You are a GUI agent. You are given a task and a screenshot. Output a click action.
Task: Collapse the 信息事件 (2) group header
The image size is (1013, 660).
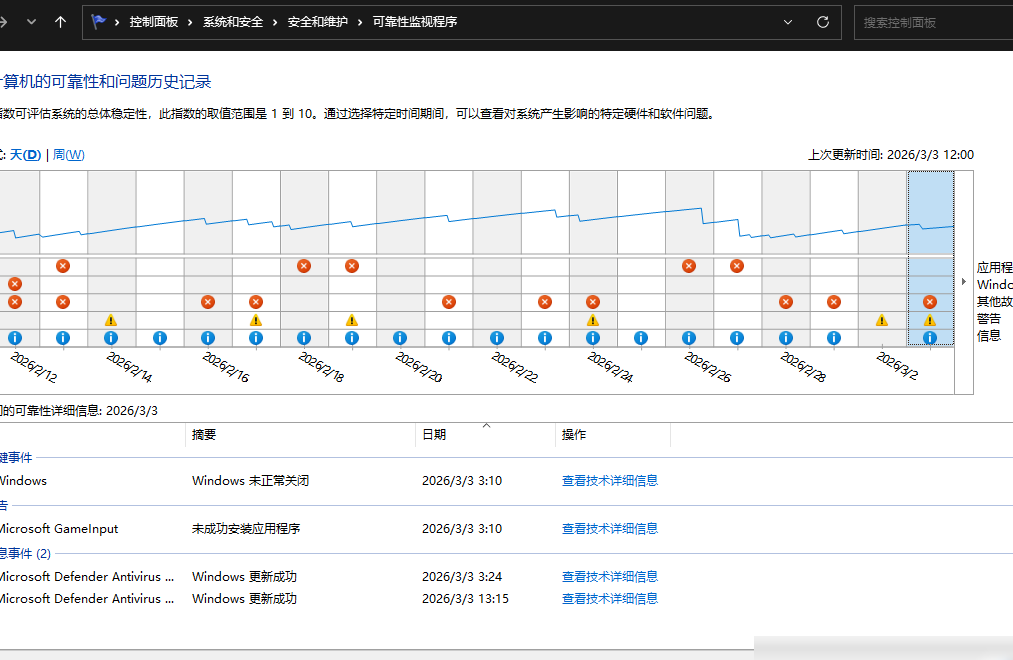[x=26, y=553]
